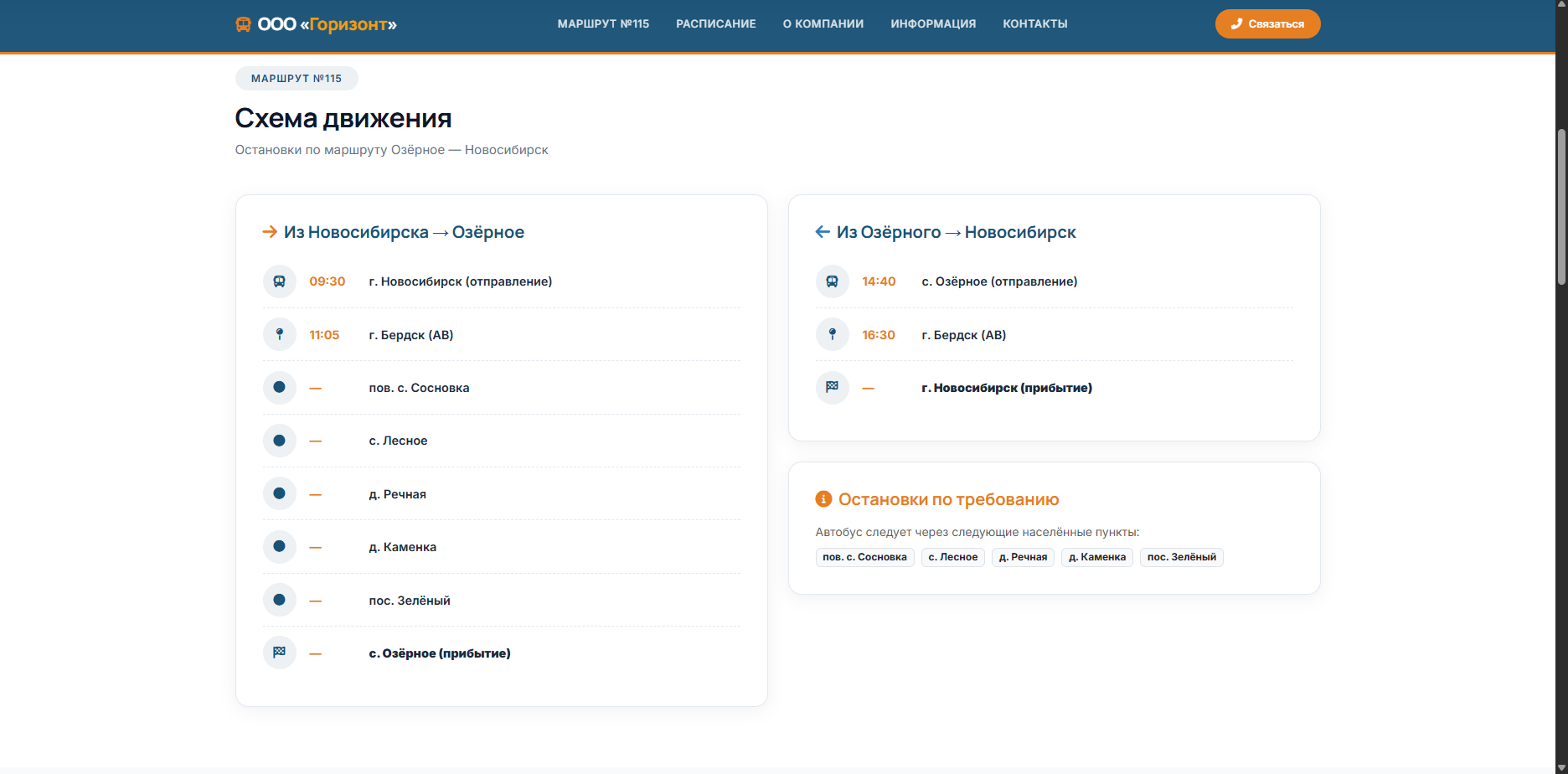The height and width of the screenshot is (774, 1568).
Task: Navigate to the КОНТАКТЫ menu item
Action: point(1035,23)
